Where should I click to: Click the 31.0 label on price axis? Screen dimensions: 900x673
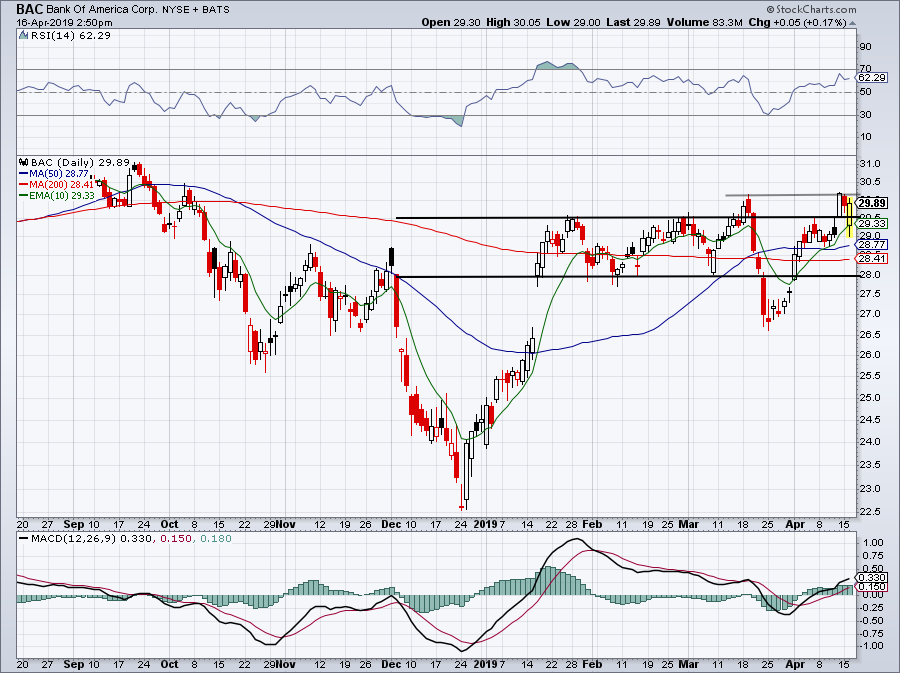pyautogui.click(x=870, y=164)
